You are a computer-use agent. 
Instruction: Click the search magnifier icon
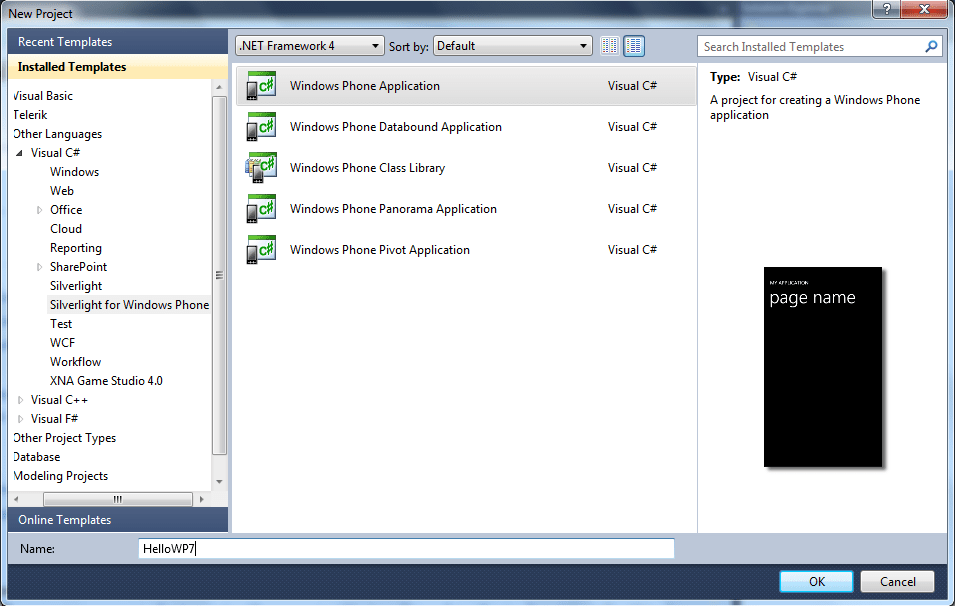[x=931, y=46]
